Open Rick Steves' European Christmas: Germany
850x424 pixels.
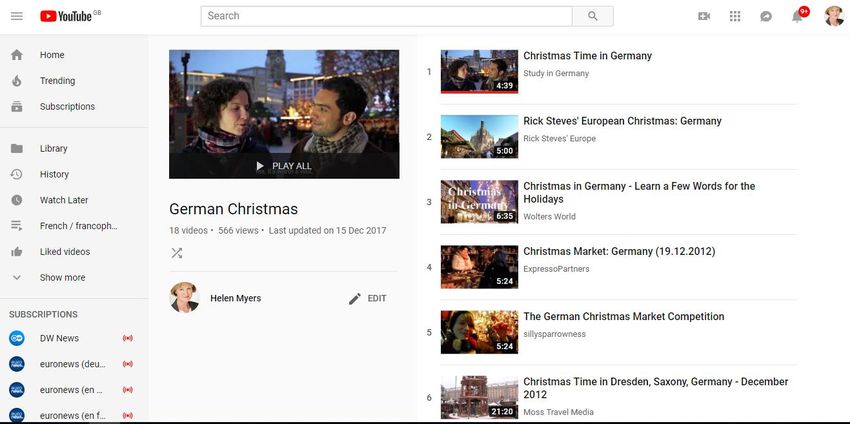pyautogui.click(x=622, y=121)
